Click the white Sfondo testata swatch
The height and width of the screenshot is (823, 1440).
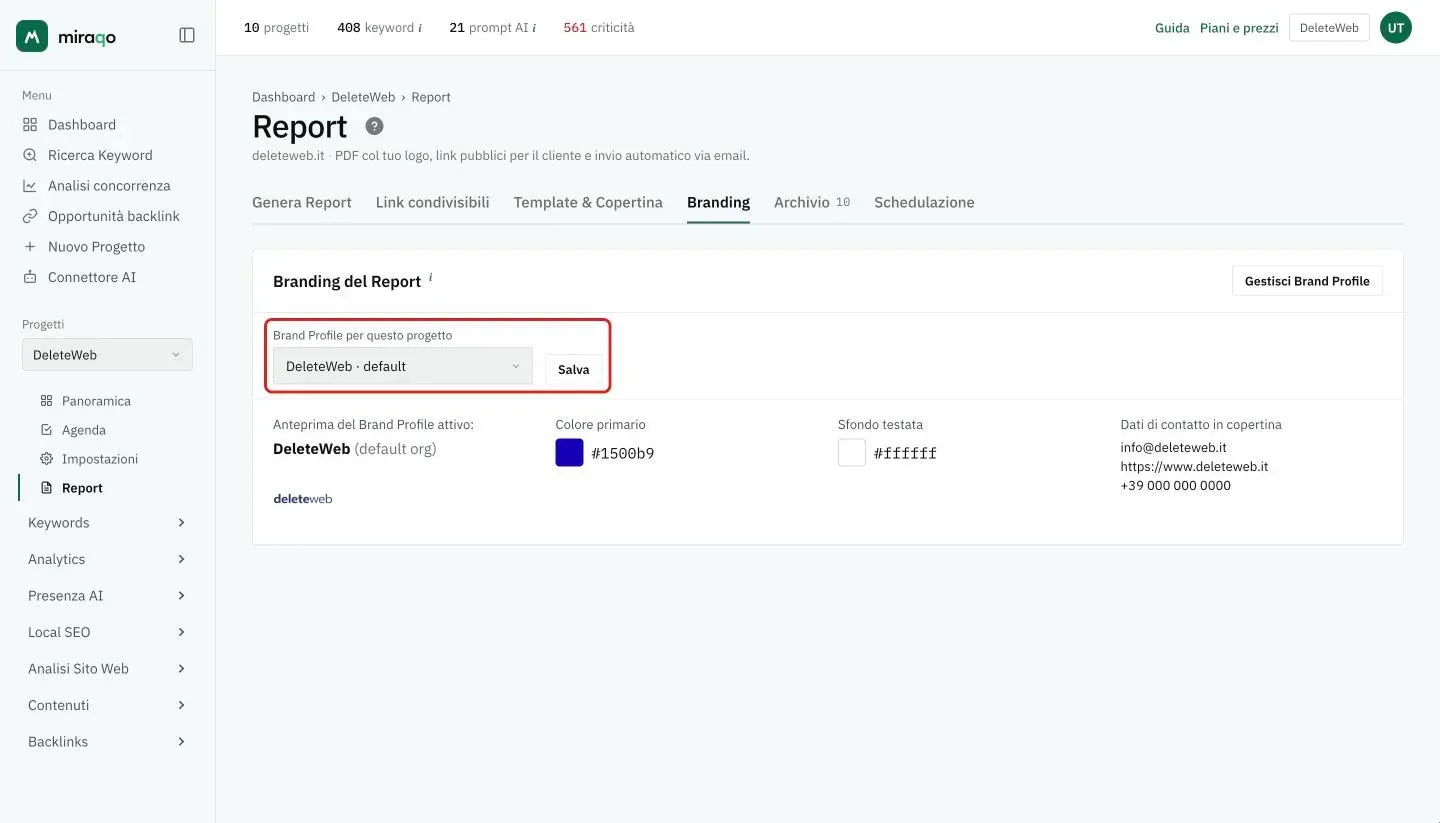tap(852, 453)
